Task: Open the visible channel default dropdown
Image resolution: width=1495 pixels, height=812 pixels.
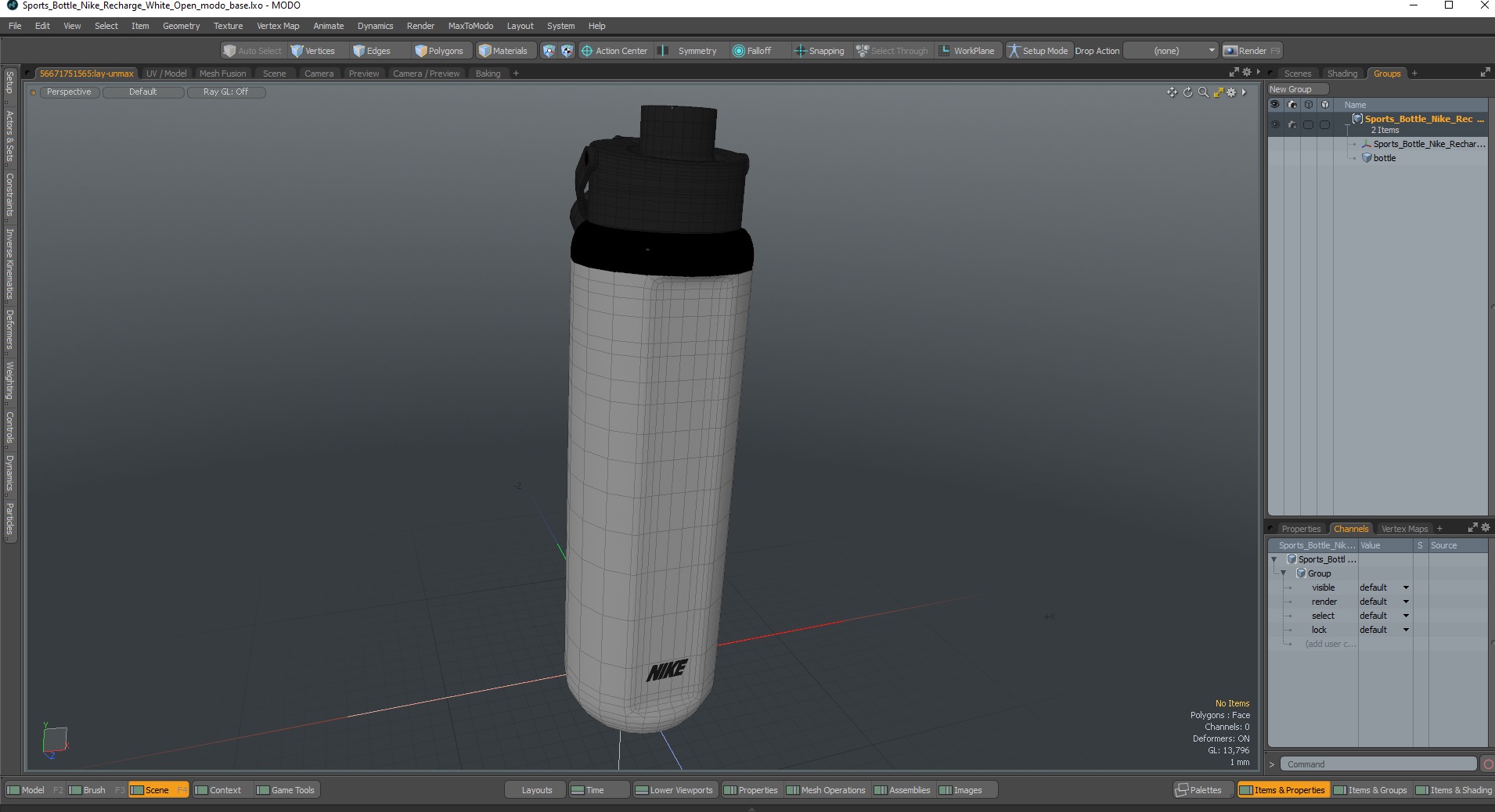Action: click(1384, 587)
